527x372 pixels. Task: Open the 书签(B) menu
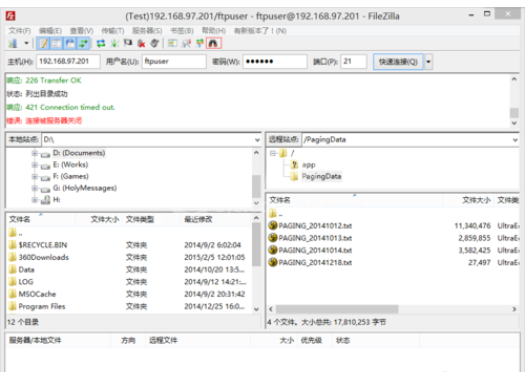pos(182,31)
